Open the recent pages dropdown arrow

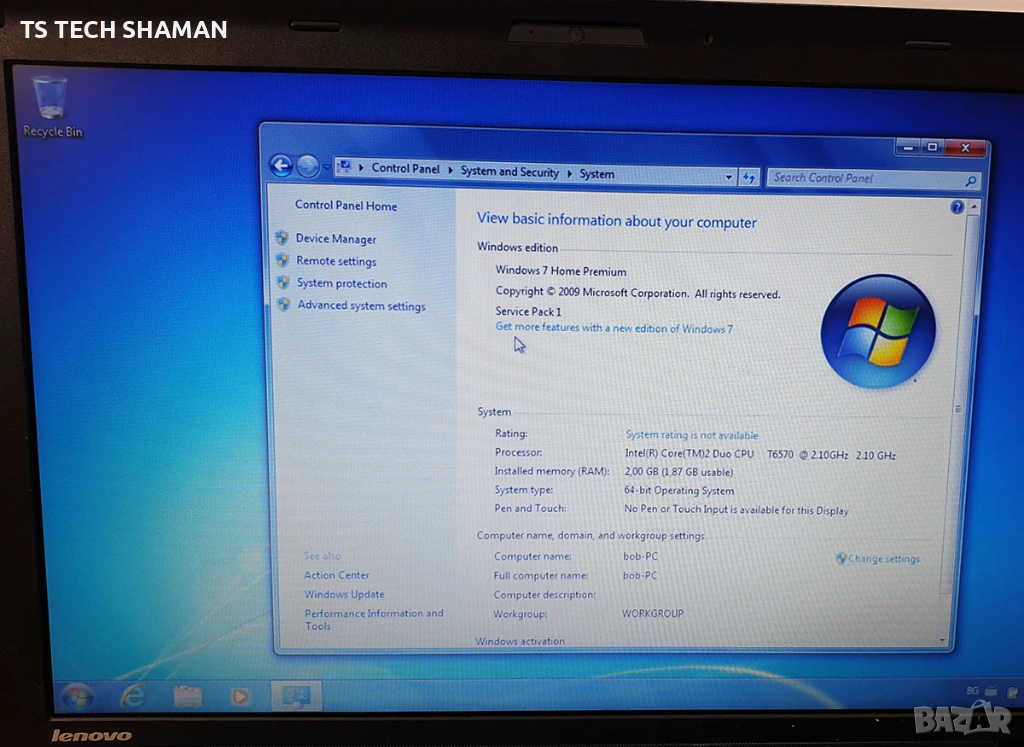coord(326,167)
